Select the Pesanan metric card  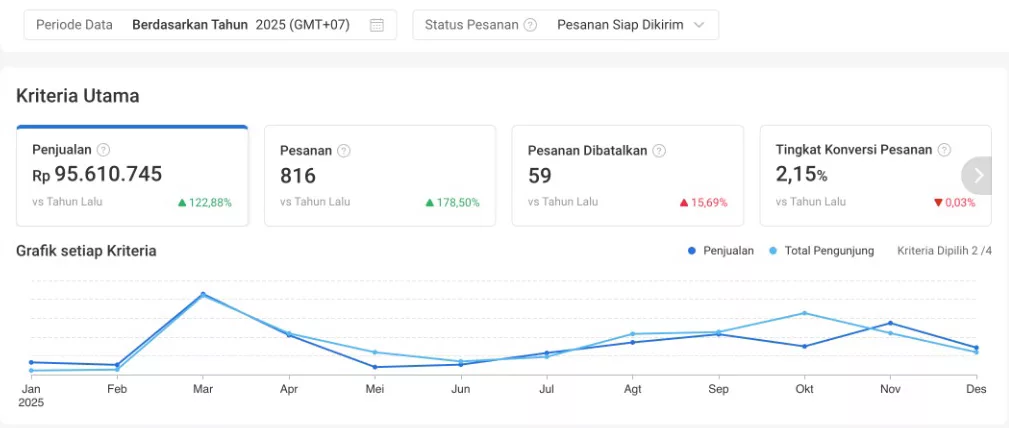pyautogui.click(x=380, y=176)
